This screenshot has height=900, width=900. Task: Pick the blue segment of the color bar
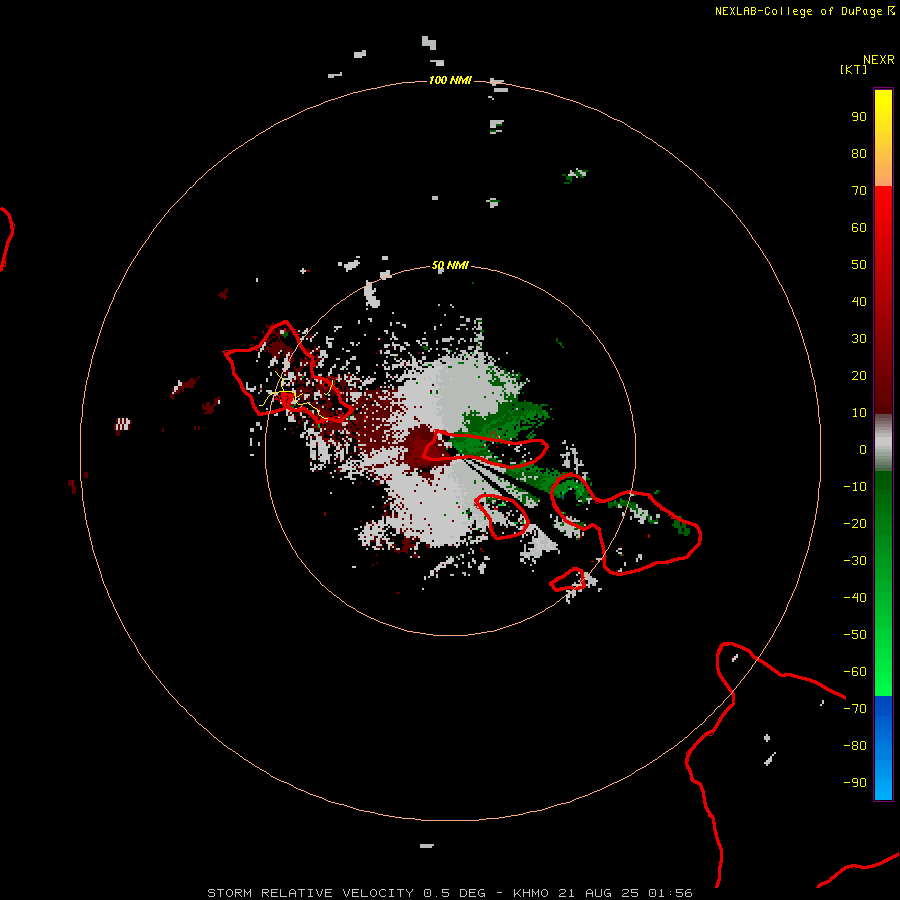click(883, 748)
